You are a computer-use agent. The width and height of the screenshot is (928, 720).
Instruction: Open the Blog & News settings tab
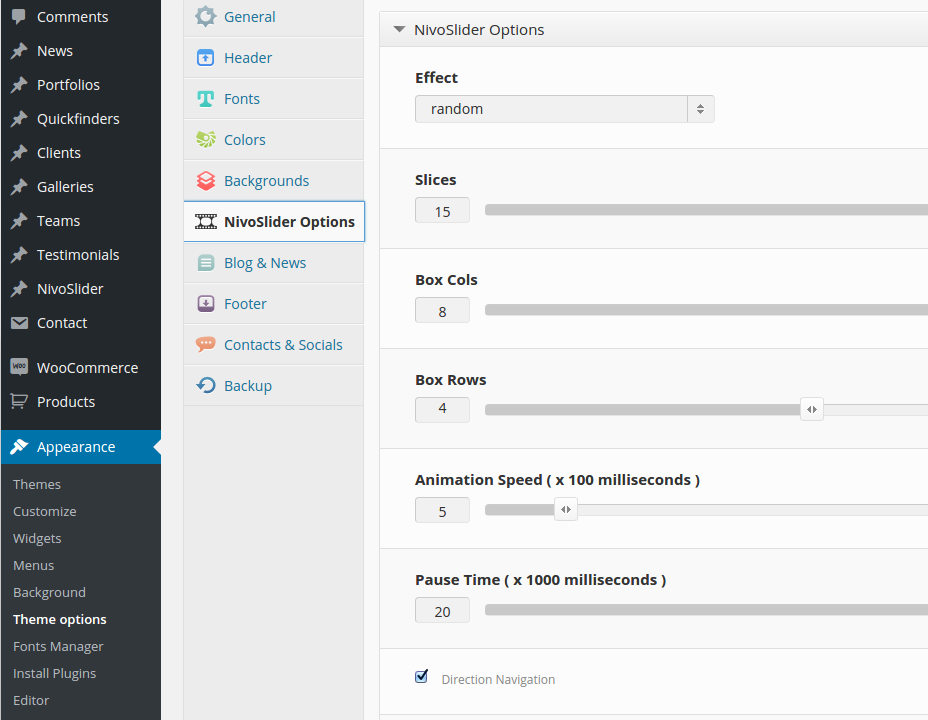pos(265,263)
